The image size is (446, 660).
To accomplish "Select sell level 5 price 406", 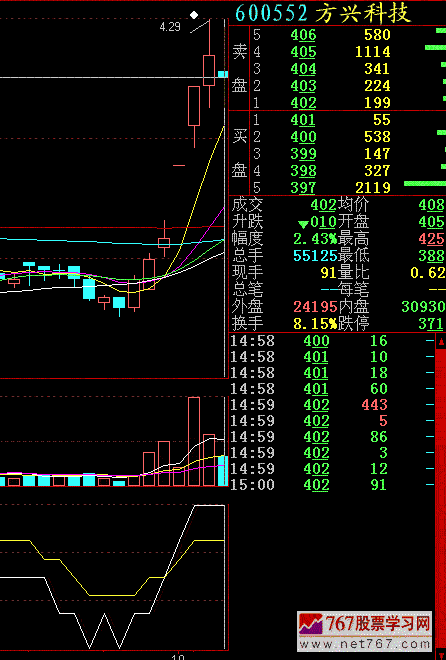I will pos(303,35).
